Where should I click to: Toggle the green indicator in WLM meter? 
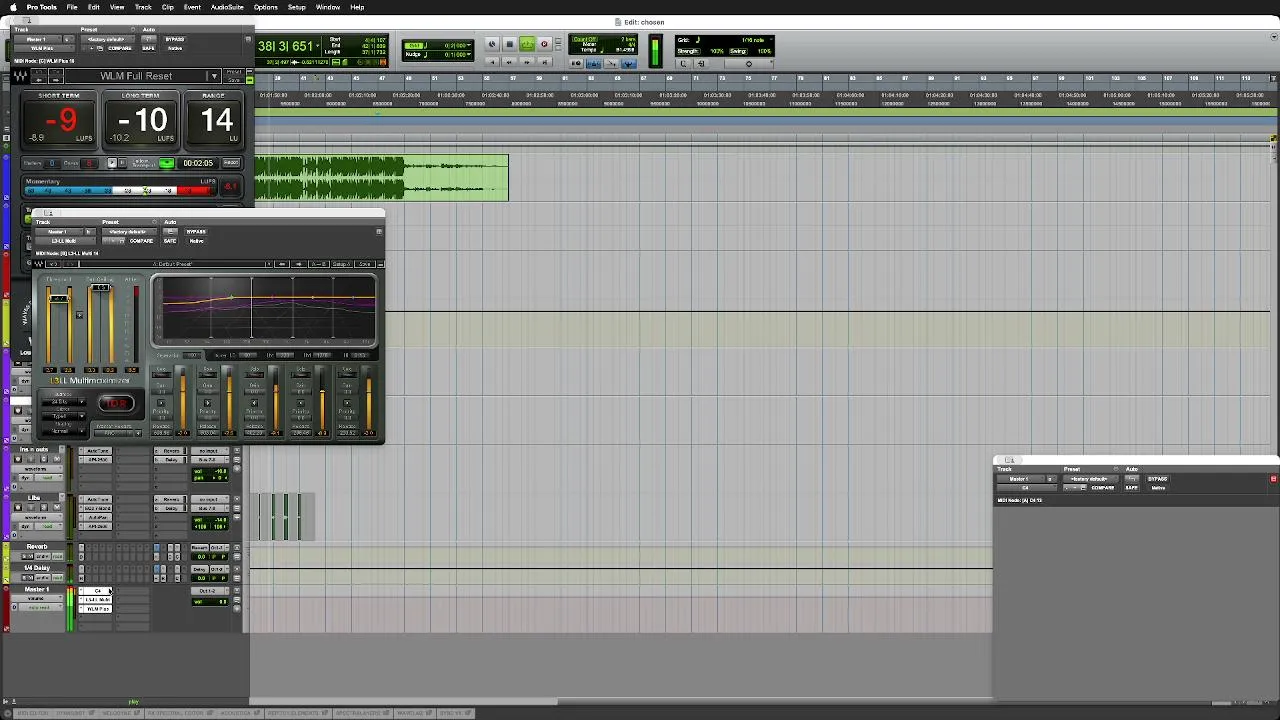166,163
